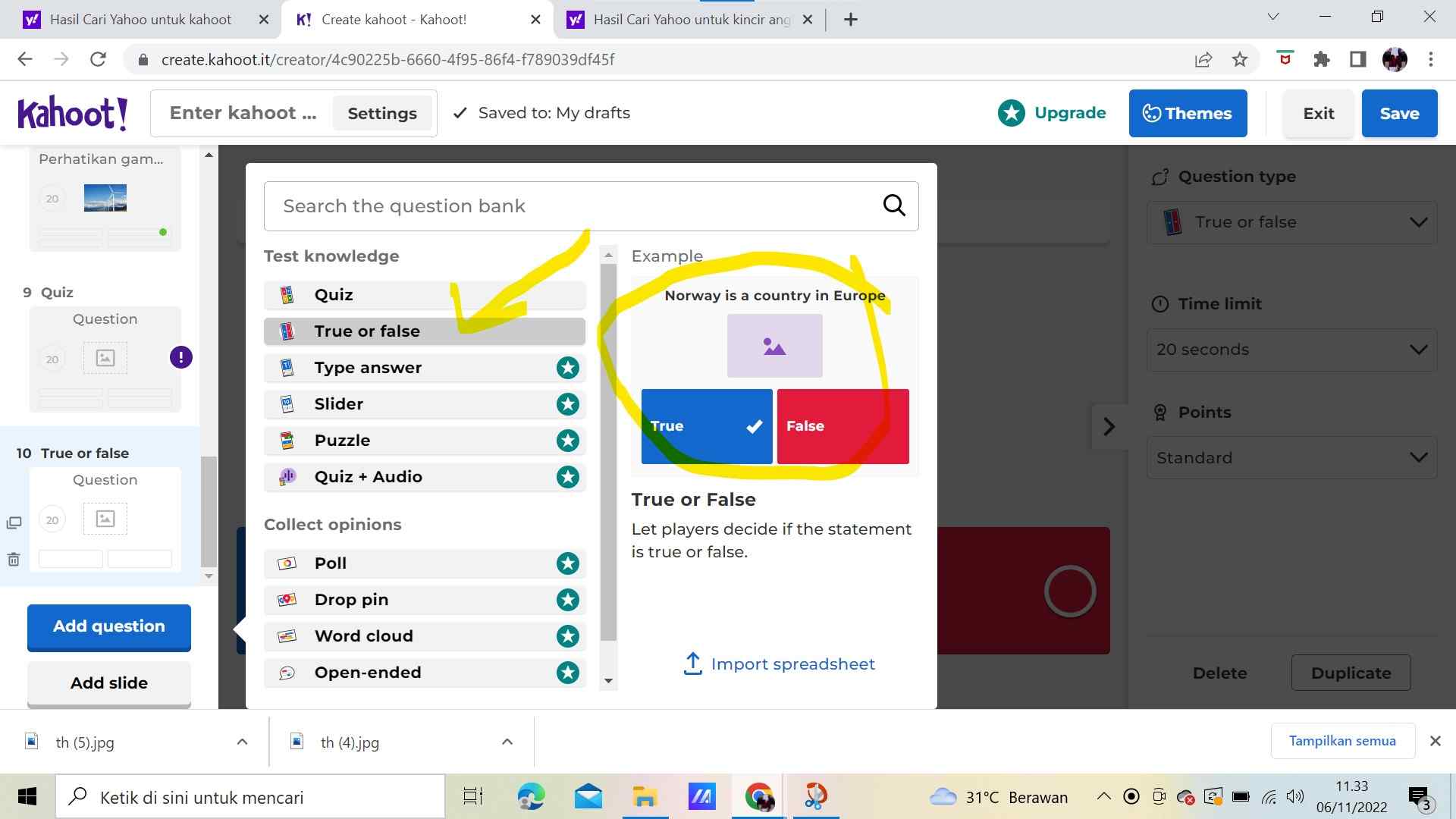Choose Puzzle question type

[425, 441]
